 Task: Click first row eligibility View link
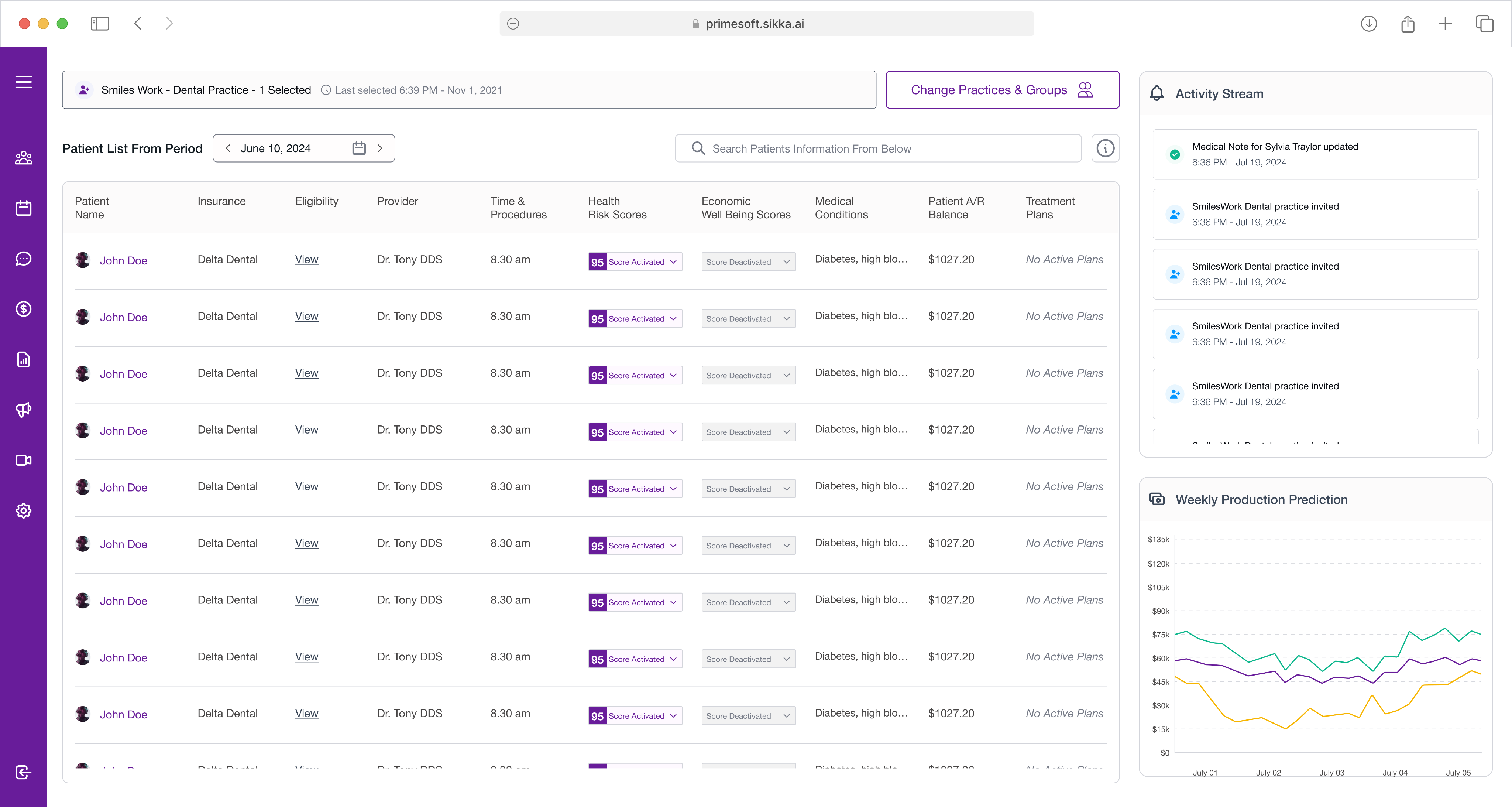pos(306,260)
